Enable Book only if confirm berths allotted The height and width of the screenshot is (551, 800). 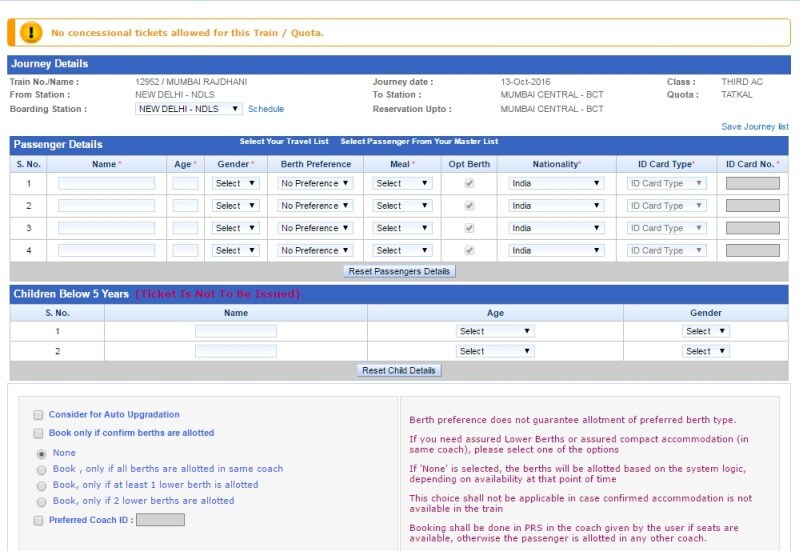pos(38,433)
